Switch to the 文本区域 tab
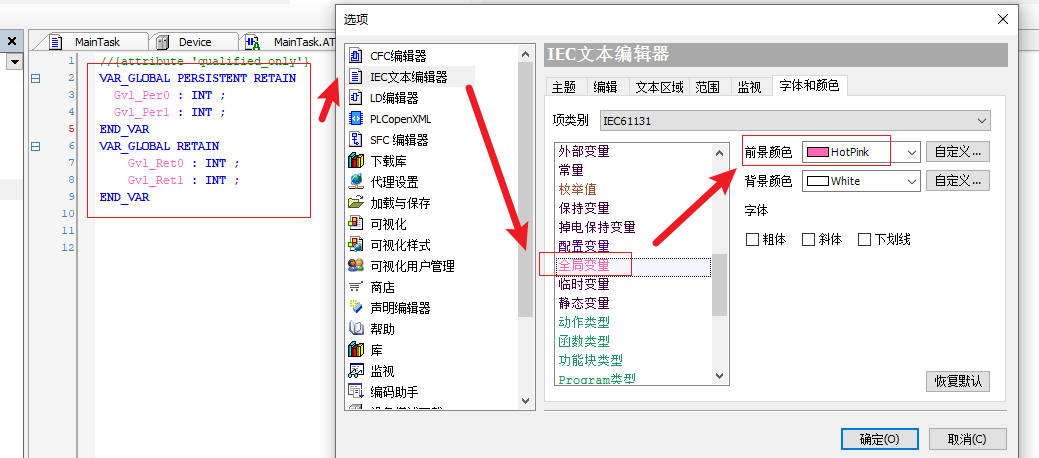The height and width of the screenshot is (458, 1039). point(659,87)
